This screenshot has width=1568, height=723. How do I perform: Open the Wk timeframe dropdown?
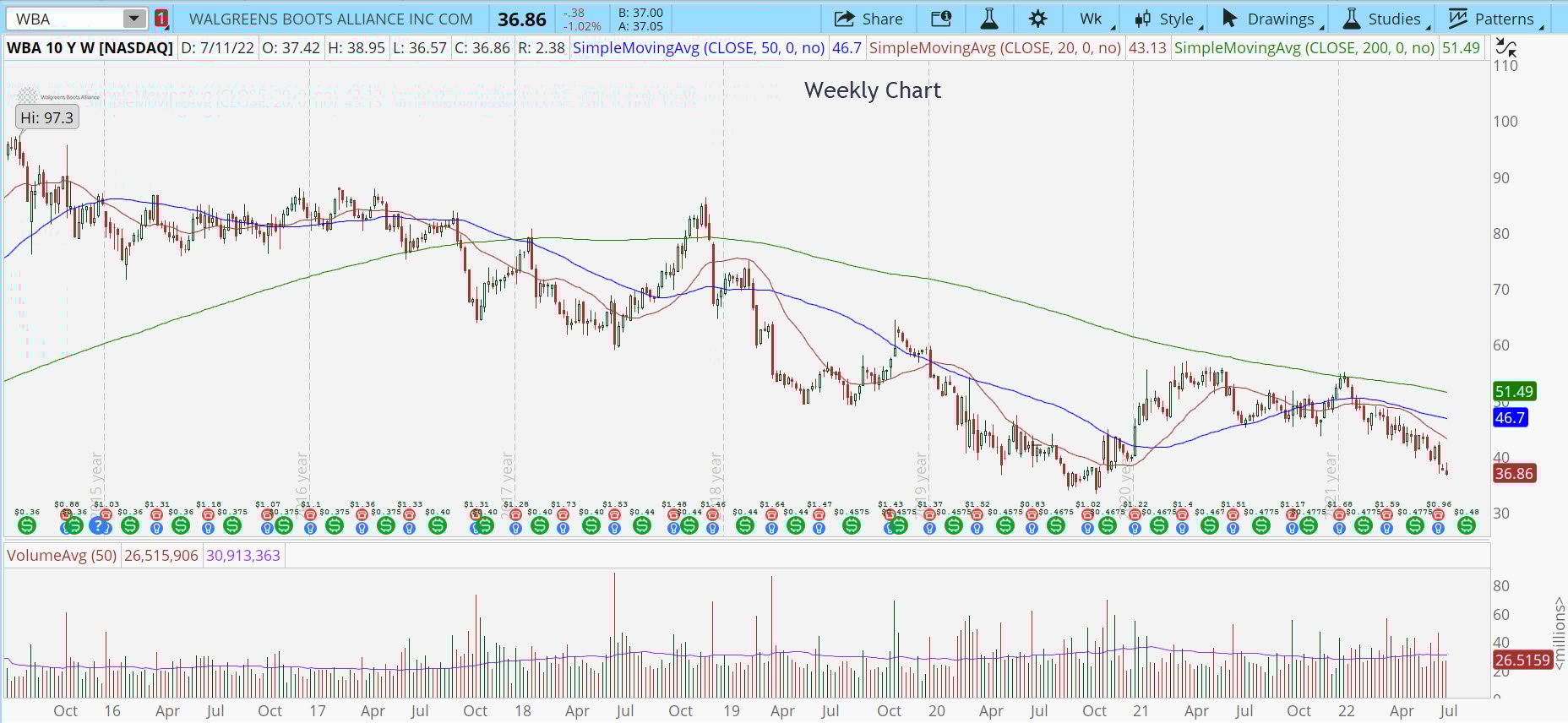pos(1093,19)
